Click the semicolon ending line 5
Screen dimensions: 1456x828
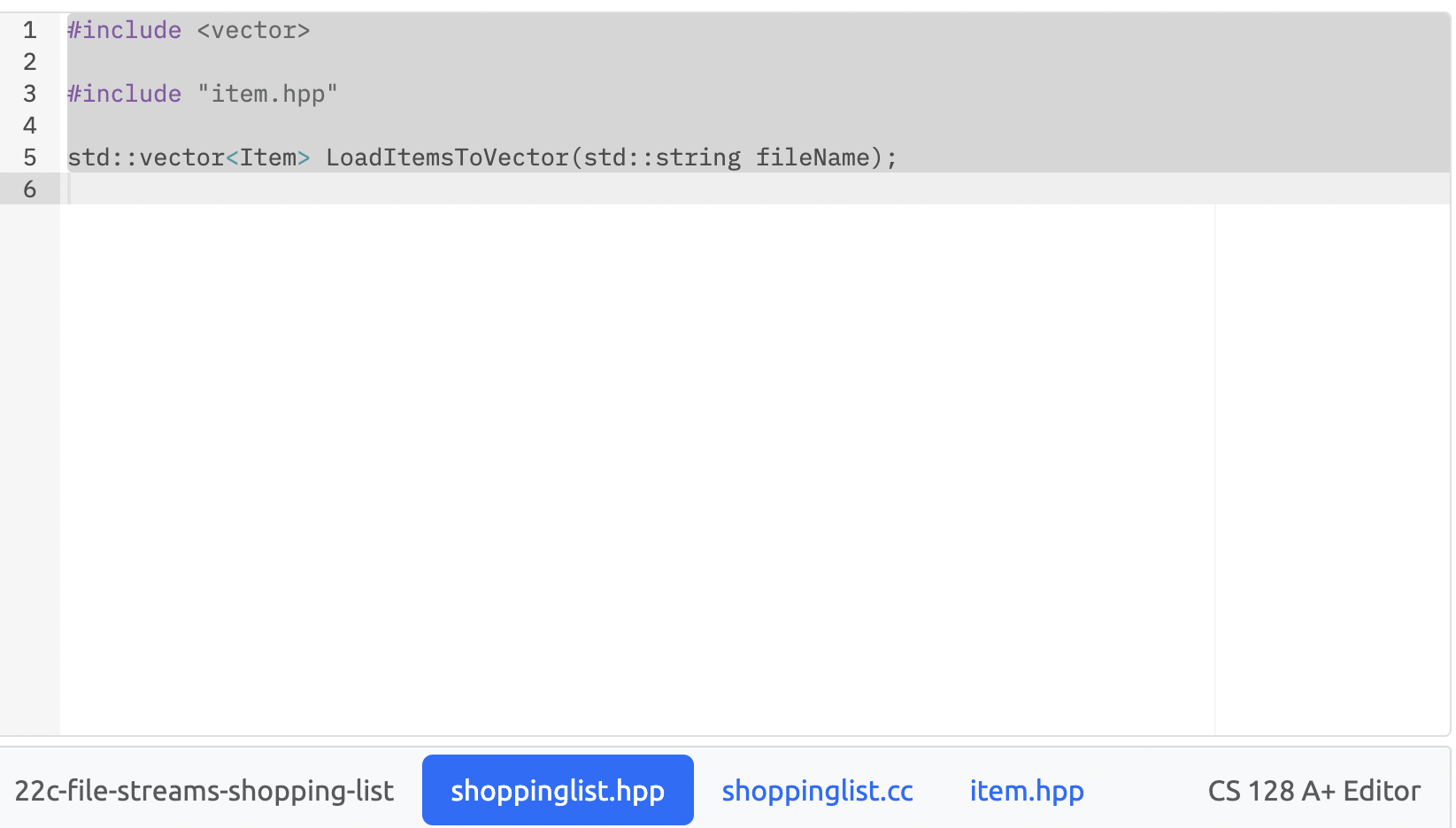tap(892, 157)
